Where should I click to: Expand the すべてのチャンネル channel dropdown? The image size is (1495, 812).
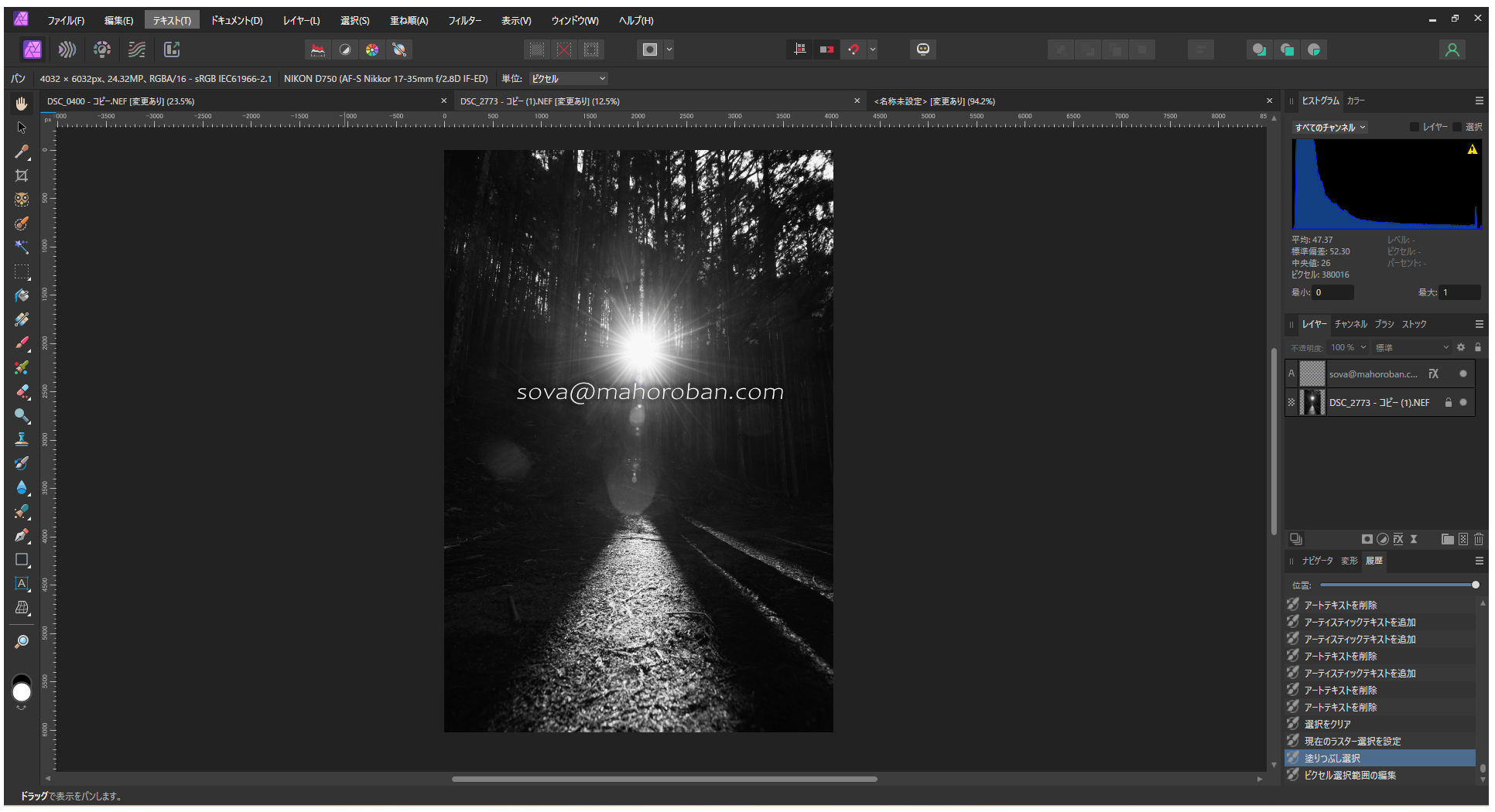1330,128
